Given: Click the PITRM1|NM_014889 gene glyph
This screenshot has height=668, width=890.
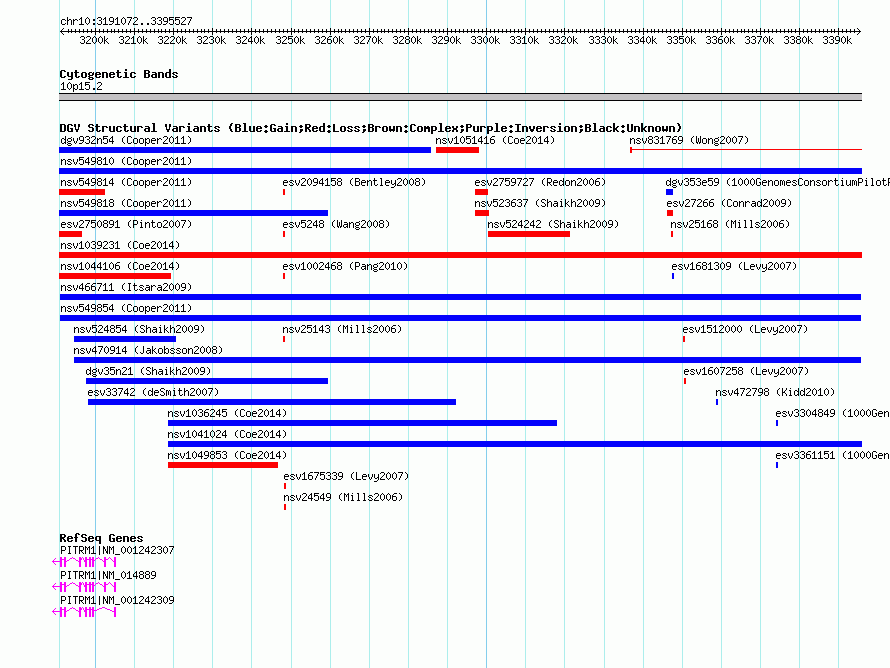Looking at the screenshot, I should click(x=84, y=587).
